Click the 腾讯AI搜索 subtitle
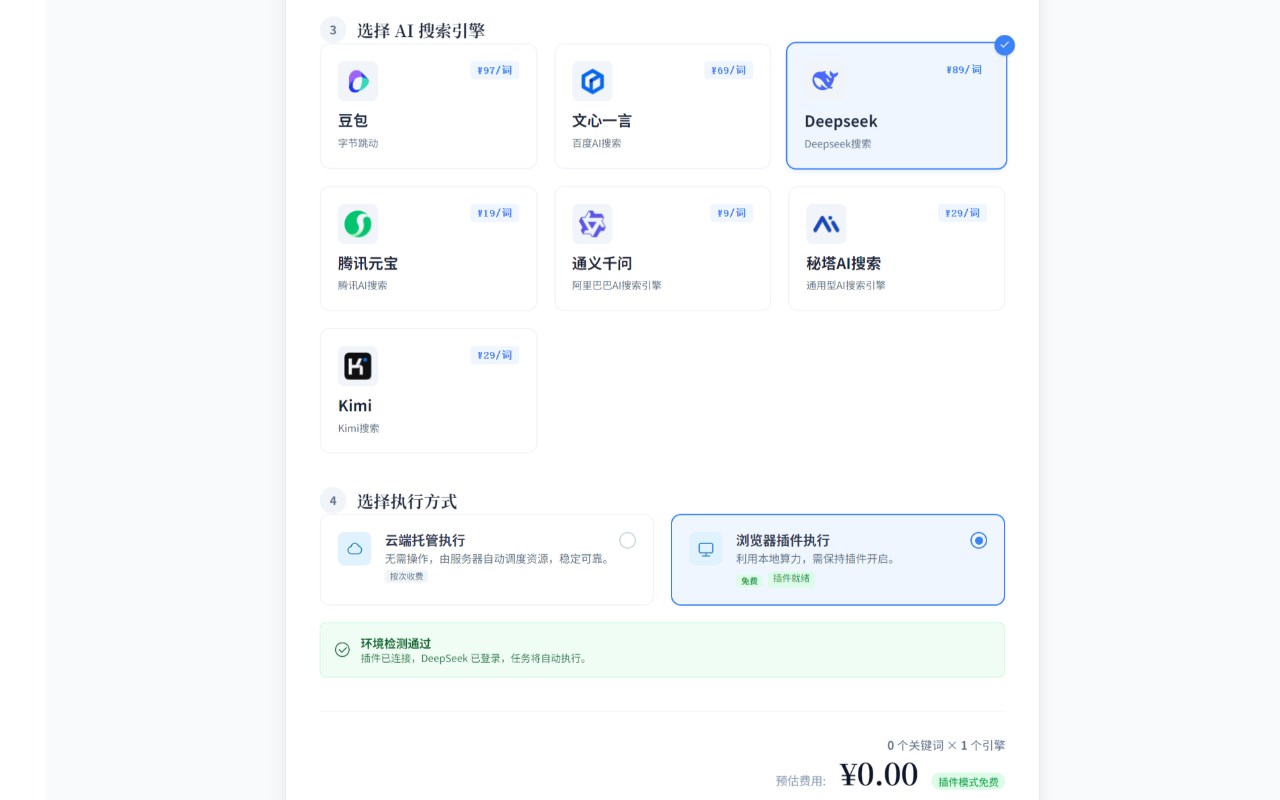The image size is (1280, 800). tap(363, 285)
